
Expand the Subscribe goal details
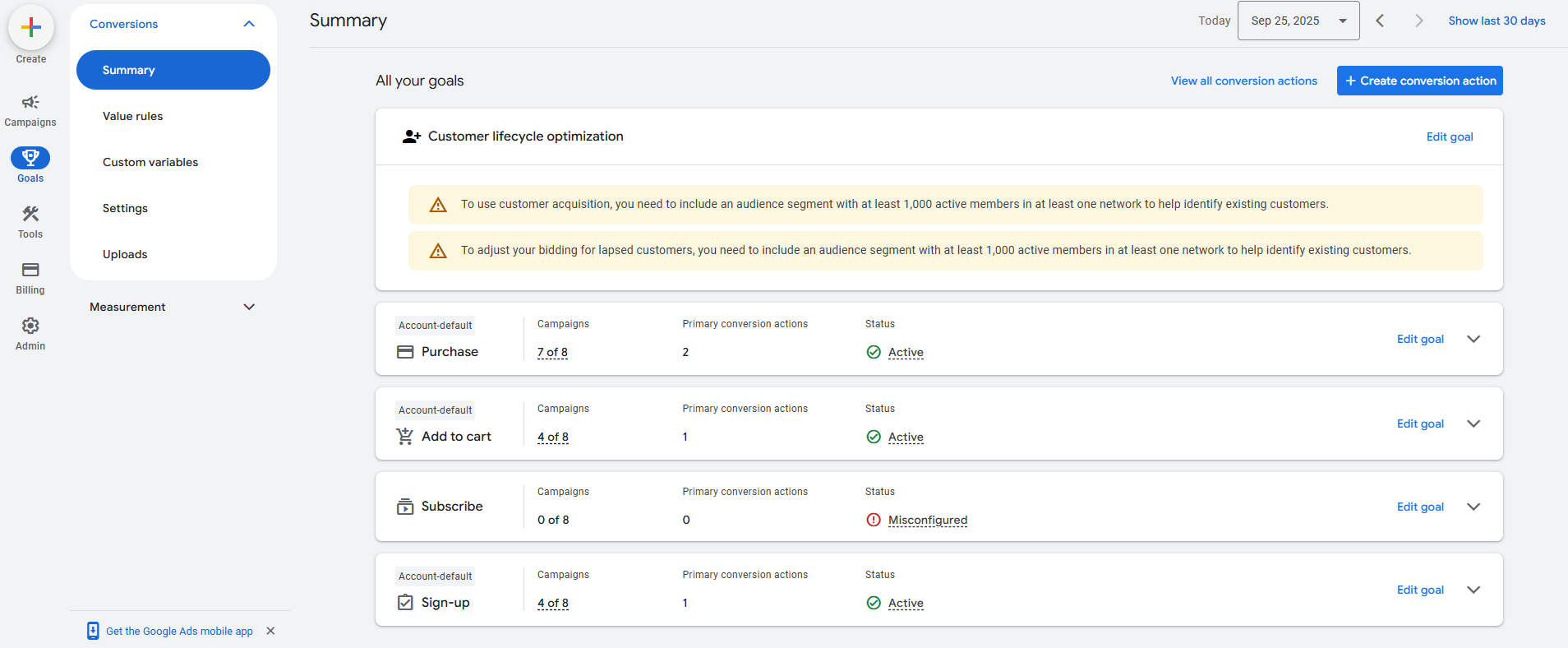click(x=1473, y=507)
